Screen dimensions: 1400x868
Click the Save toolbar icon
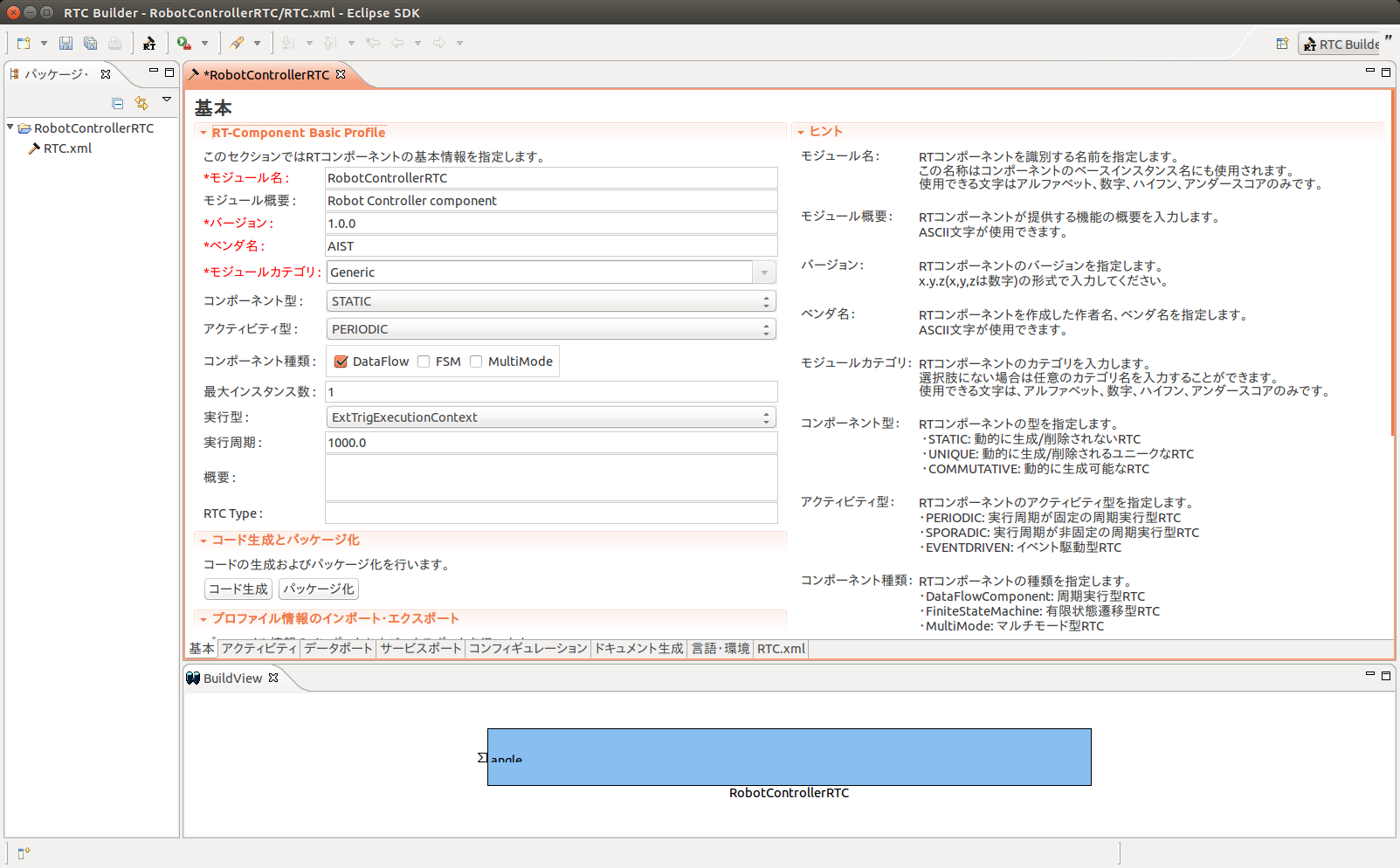[x=66, y=43]
